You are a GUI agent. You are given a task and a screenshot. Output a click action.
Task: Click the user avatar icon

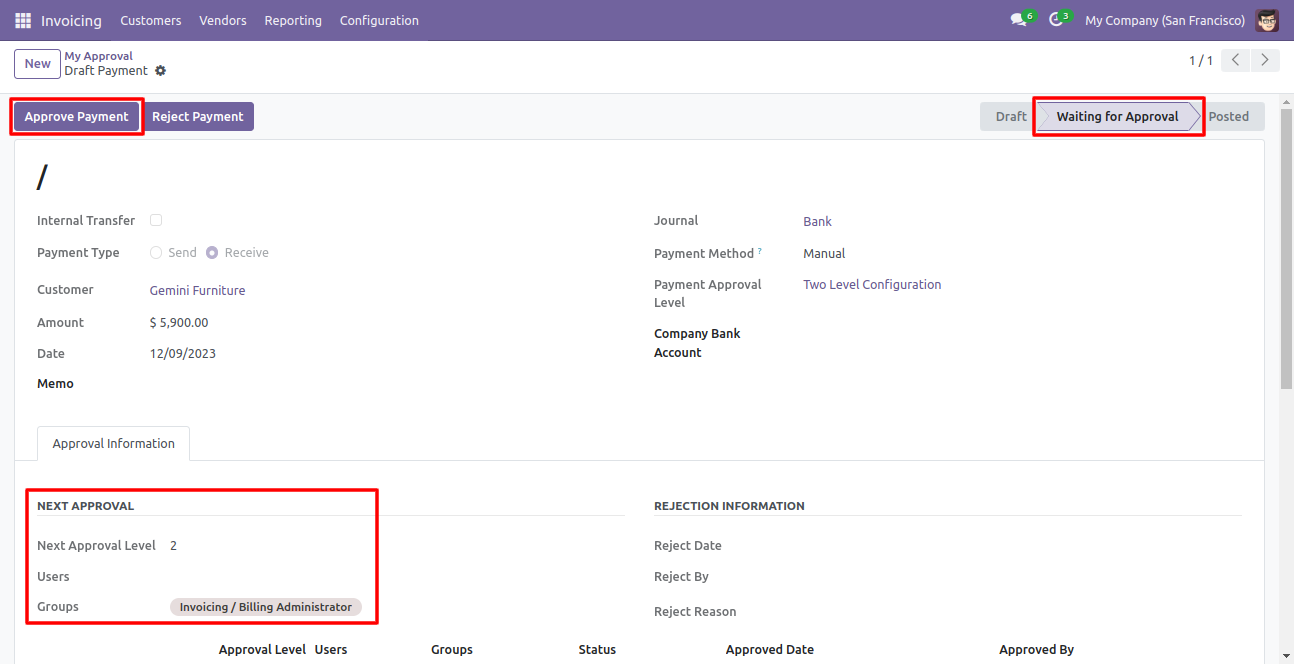(1267, 20)
